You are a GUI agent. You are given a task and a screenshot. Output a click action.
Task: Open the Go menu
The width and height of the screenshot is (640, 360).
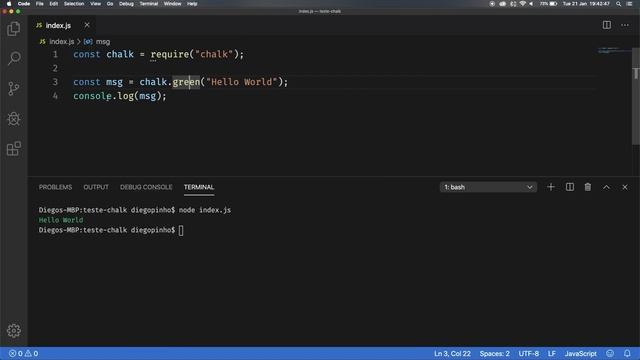(110, 4)
